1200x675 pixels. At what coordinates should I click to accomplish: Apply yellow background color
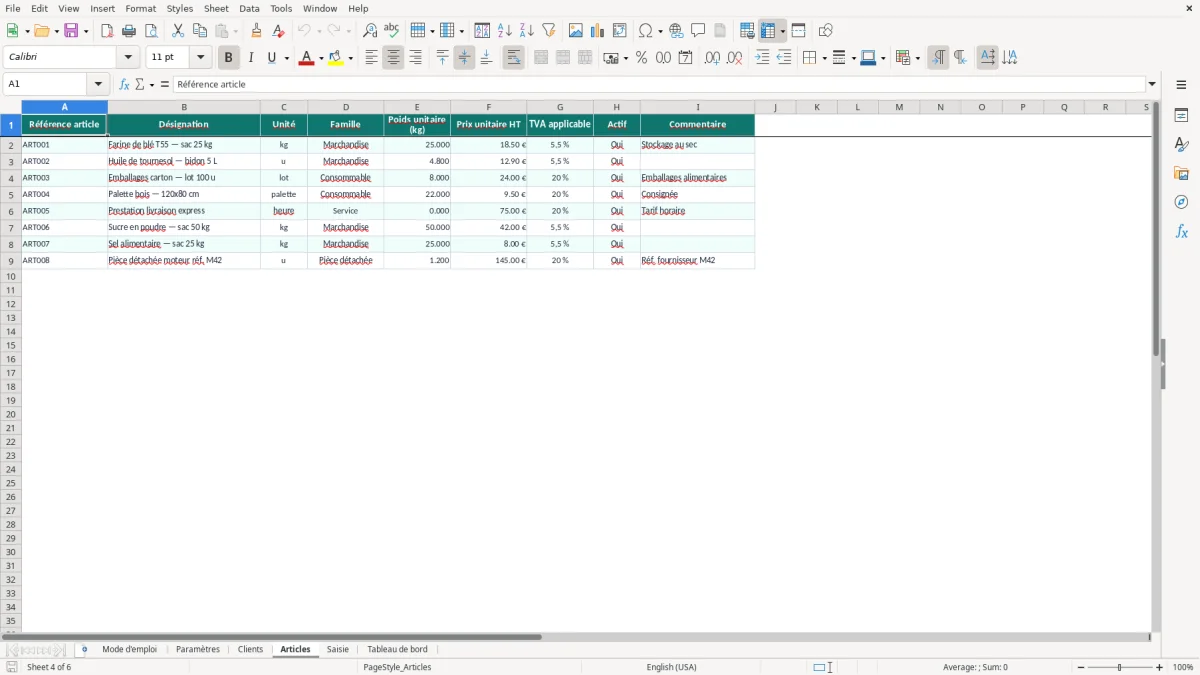(336, 58)
